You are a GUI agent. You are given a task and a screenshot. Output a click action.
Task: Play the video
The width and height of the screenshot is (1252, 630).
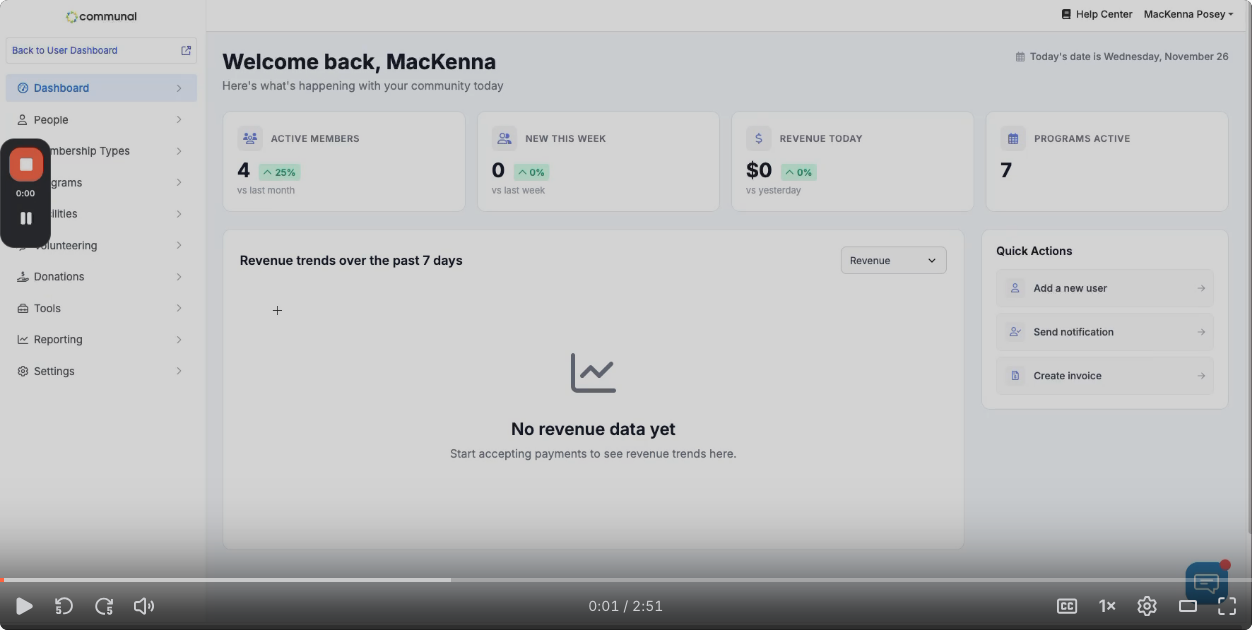tap(24, 606)
